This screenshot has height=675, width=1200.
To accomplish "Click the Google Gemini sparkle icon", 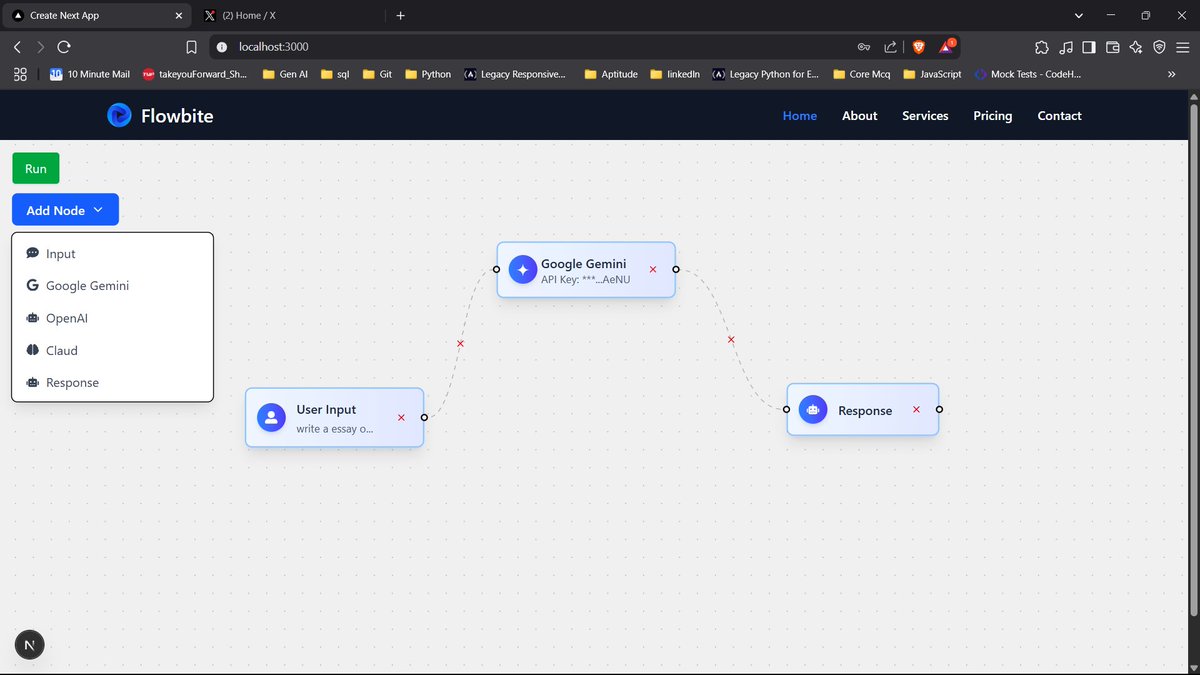I will pyautogui.click(x=522, y=269).
